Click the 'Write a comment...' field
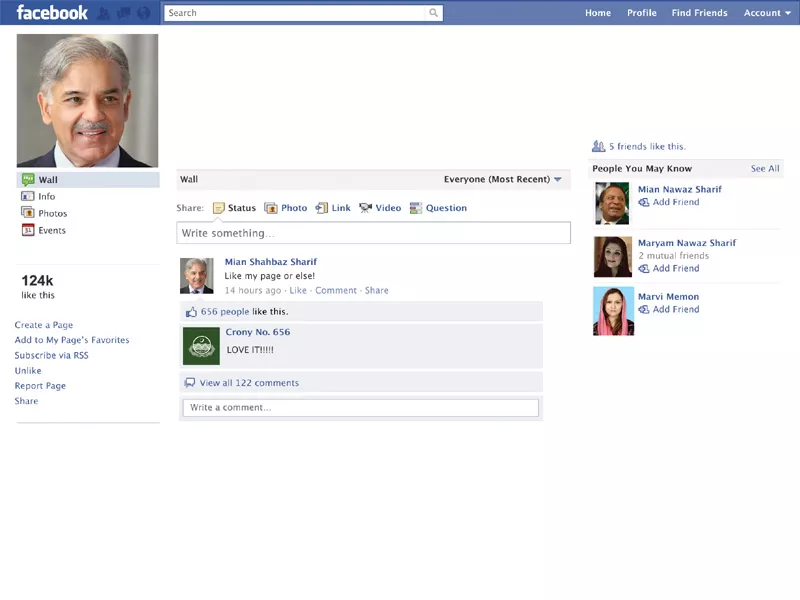The height and width of the screenshot is (600, 800). pos(361,408)
